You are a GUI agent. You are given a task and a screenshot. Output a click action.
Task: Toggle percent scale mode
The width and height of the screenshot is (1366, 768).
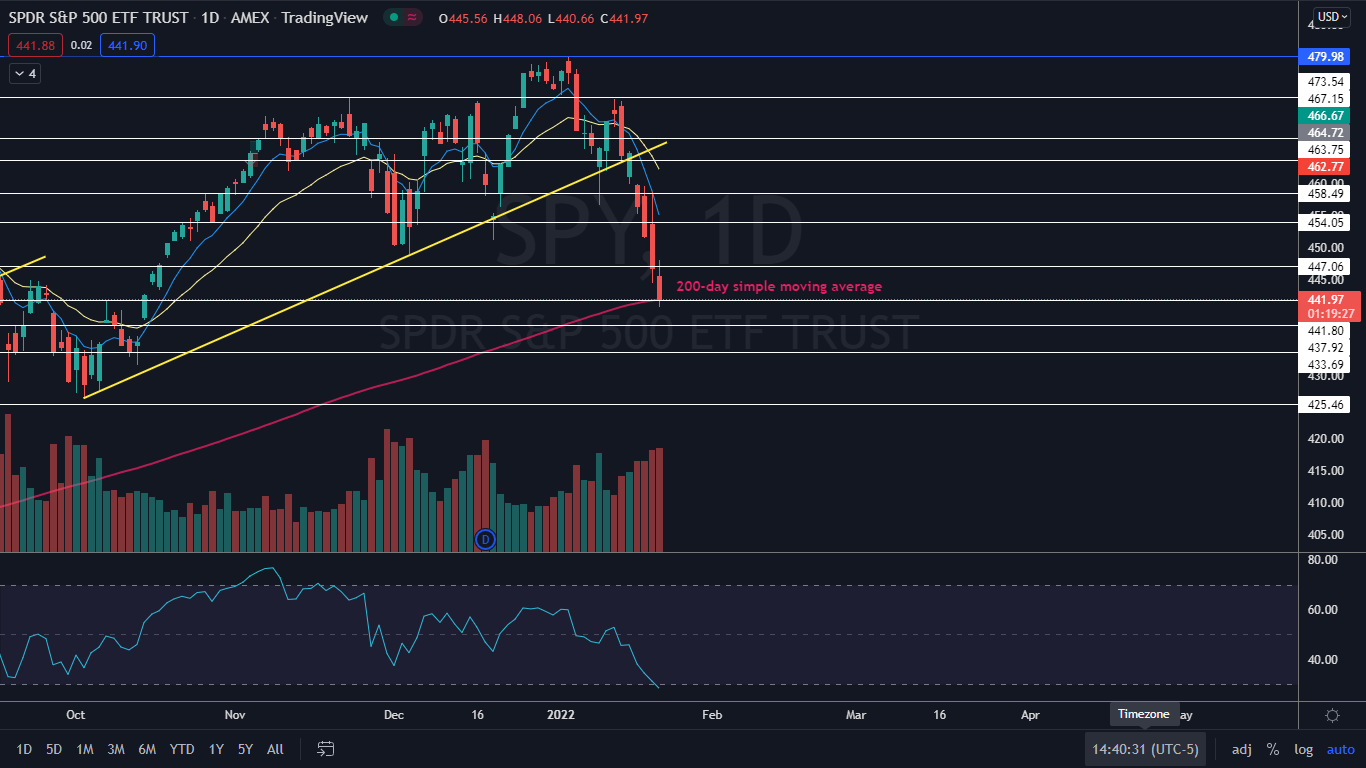(1273, 749)
